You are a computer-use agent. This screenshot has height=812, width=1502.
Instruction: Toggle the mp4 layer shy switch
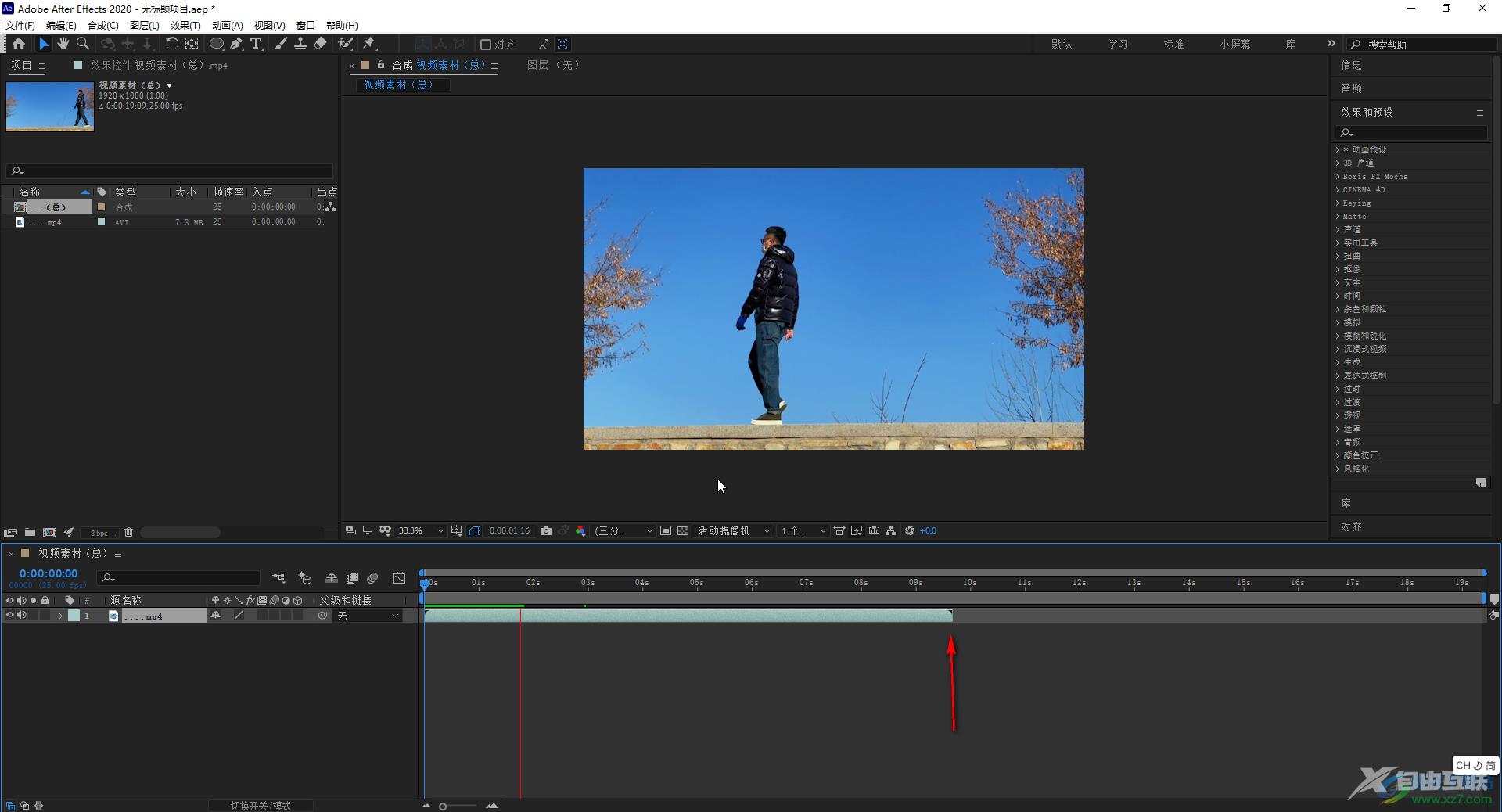216,616
